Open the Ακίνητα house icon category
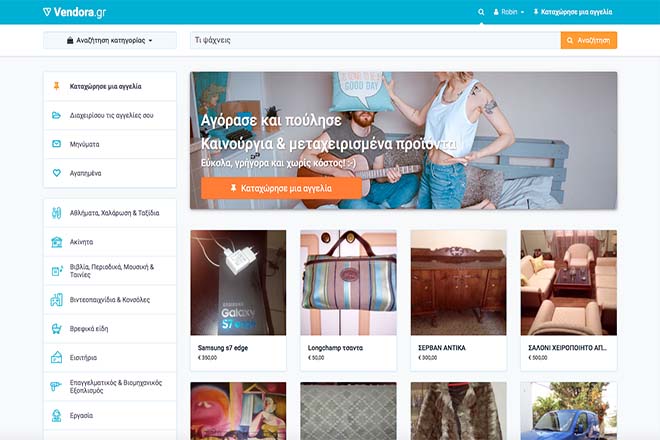The image size is (660, 440). pos(56,242)
